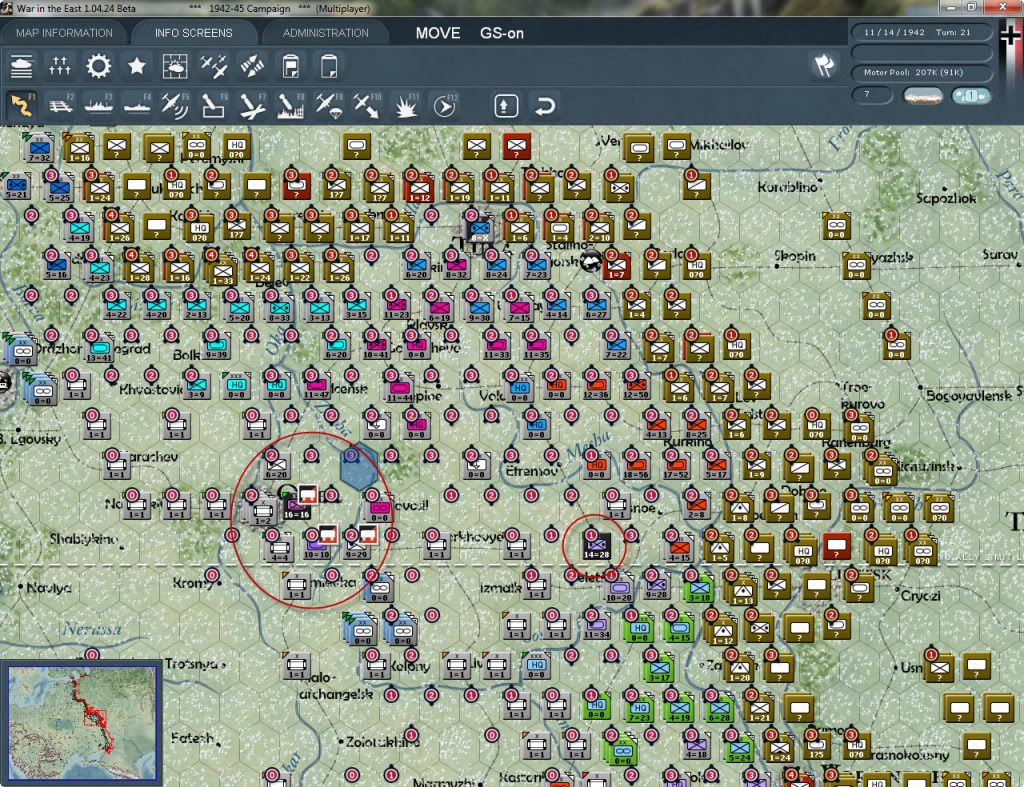
Task: Click the crossed arrows battle icon
Action: [252, 66]
